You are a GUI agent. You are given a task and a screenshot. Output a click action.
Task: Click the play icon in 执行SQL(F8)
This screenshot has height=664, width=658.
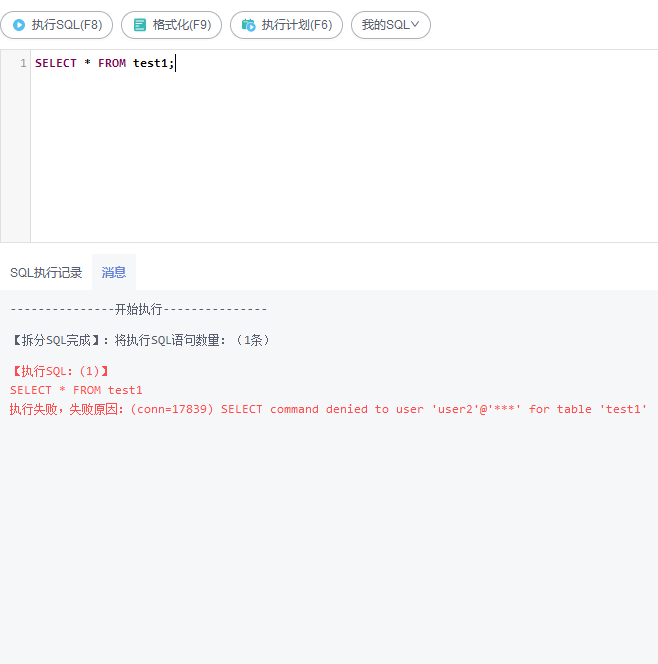19,25
